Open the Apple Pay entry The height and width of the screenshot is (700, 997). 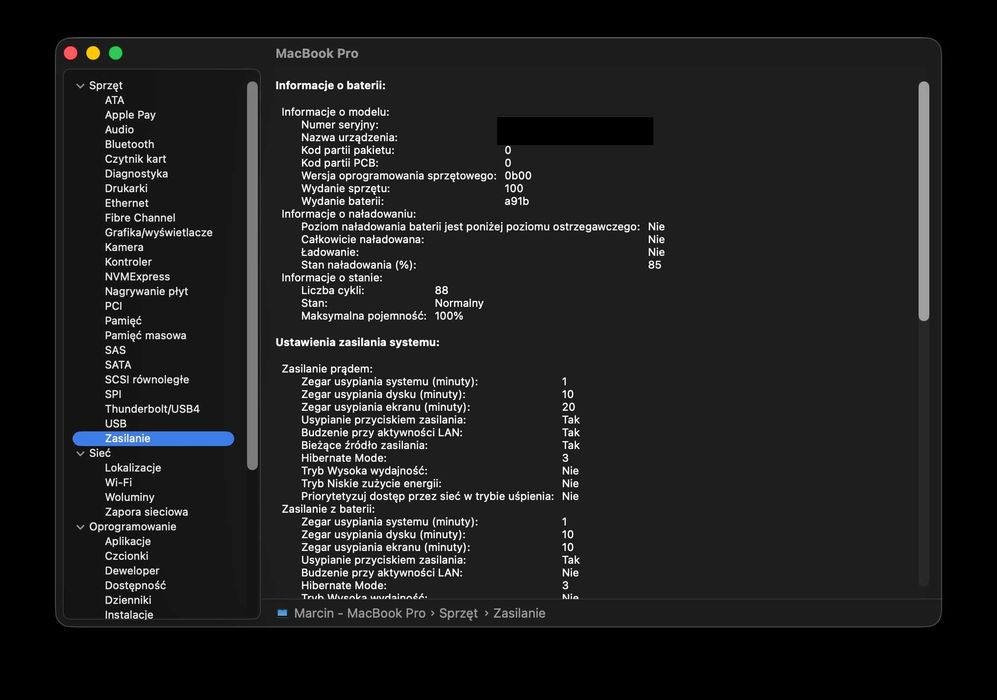pyautogui.click(x=130, y=114)
